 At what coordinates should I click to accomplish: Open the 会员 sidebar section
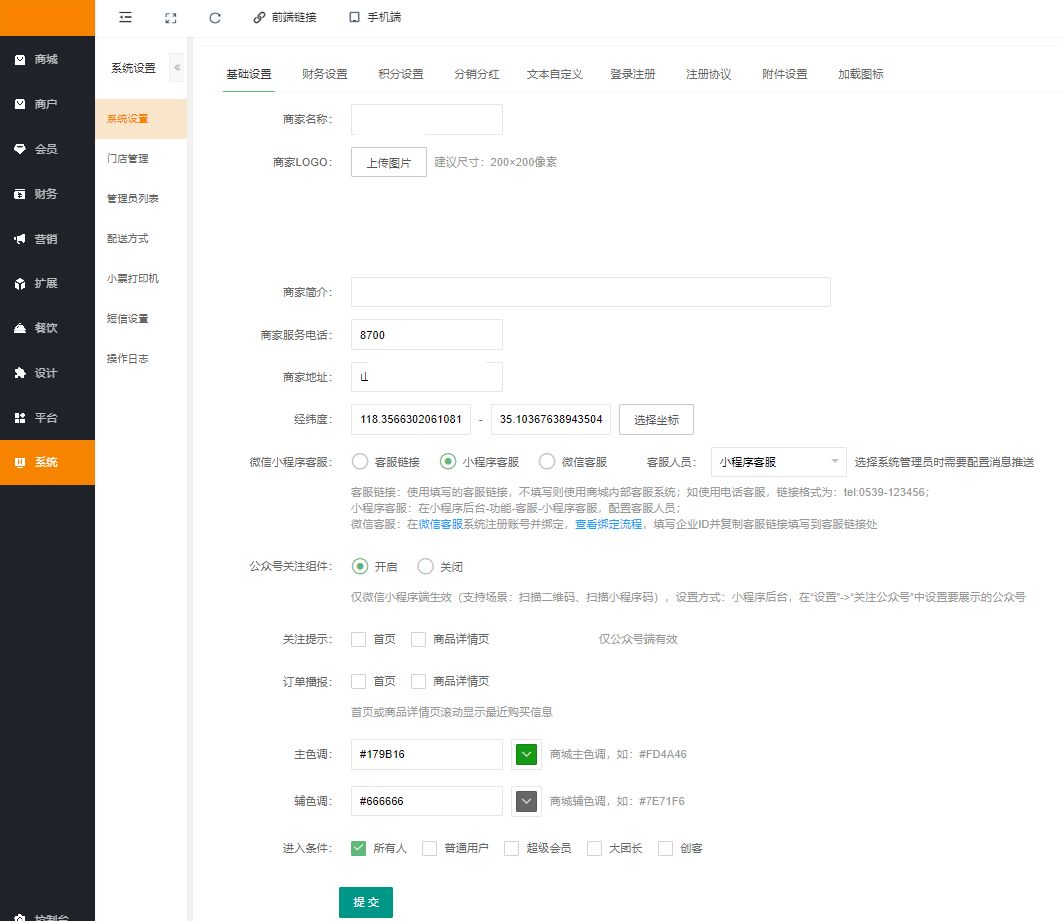point(46,149)
